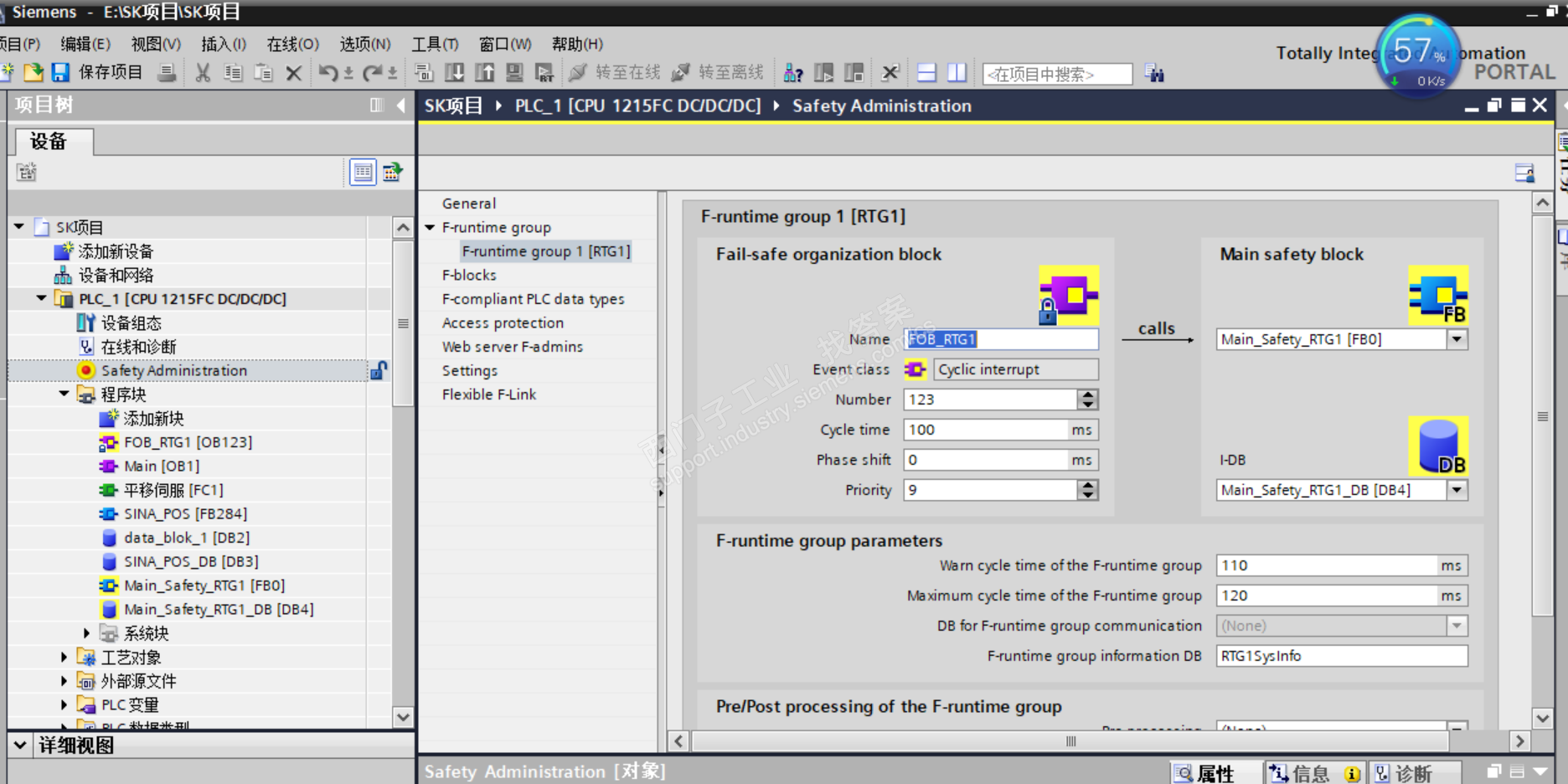Image resolution: width=1568 pixels, height=784 pixels.
Task: Click the Cycle time input field
Action: point(985,430)
